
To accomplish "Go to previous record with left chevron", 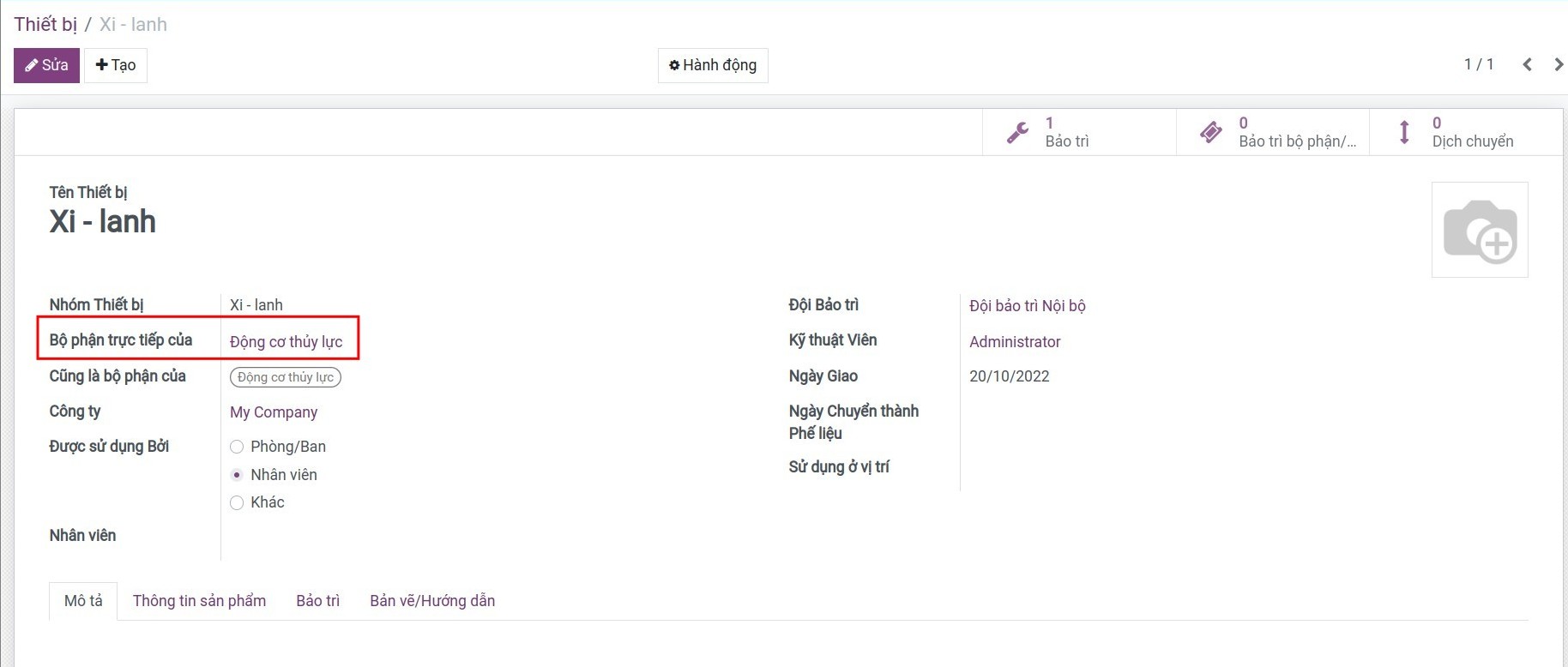I will pyautogui.click(x=1527, y=65).
